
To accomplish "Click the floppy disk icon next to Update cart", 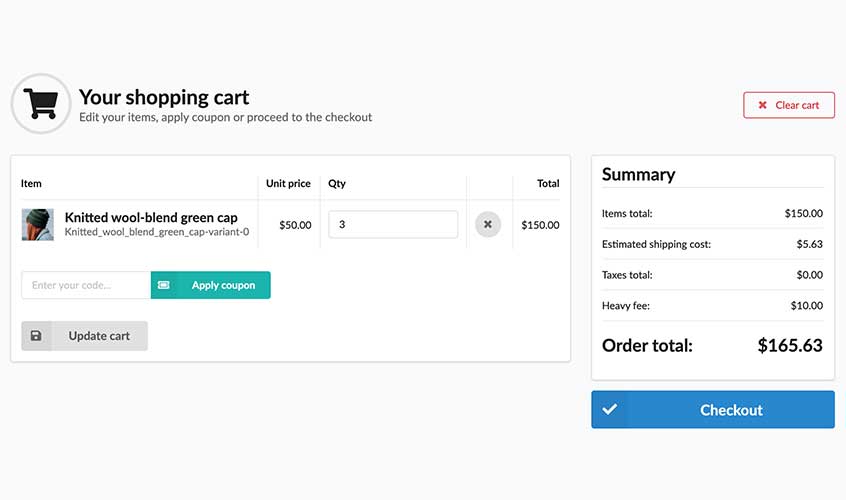I will point(37,336).
